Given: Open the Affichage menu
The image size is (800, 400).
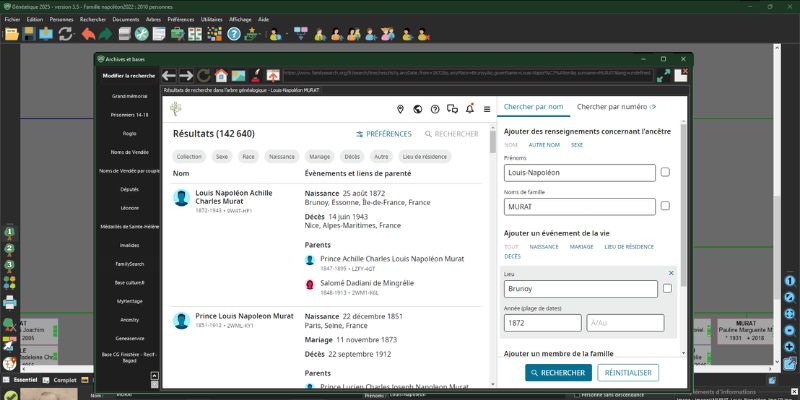Looking at the screenshot, I should [240, 19].
